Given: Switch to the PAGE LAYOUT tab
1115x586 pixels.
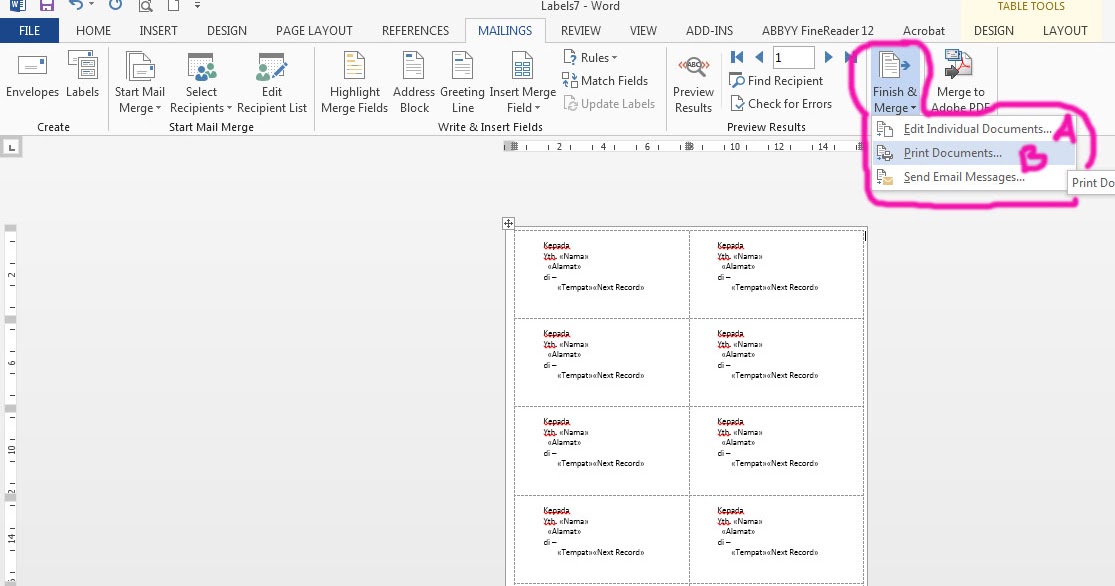Looking at the screenshot, I should click(x=314, y=31).
